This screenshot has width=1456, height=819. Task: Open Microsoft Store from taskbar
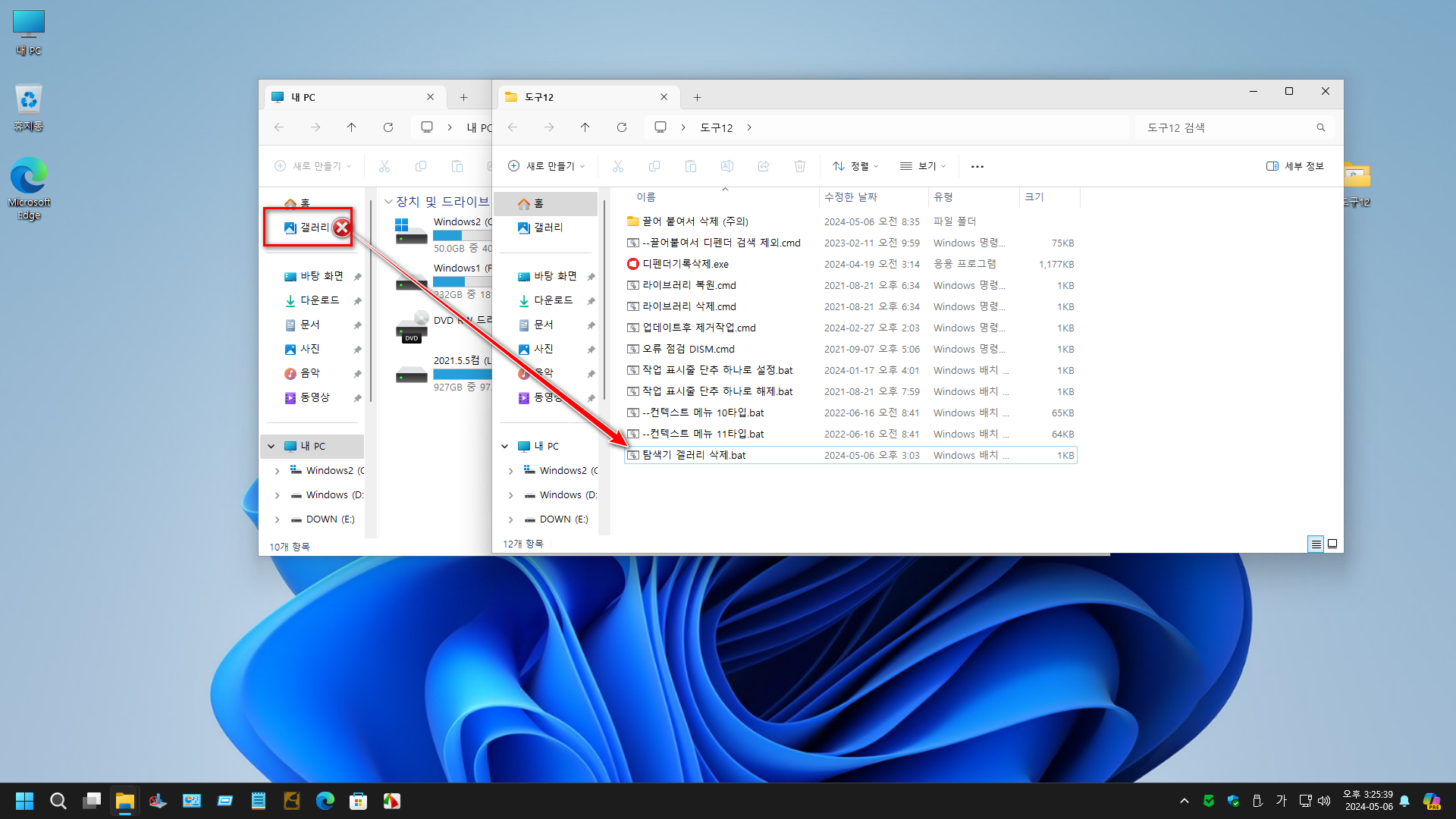pos(359,801)
